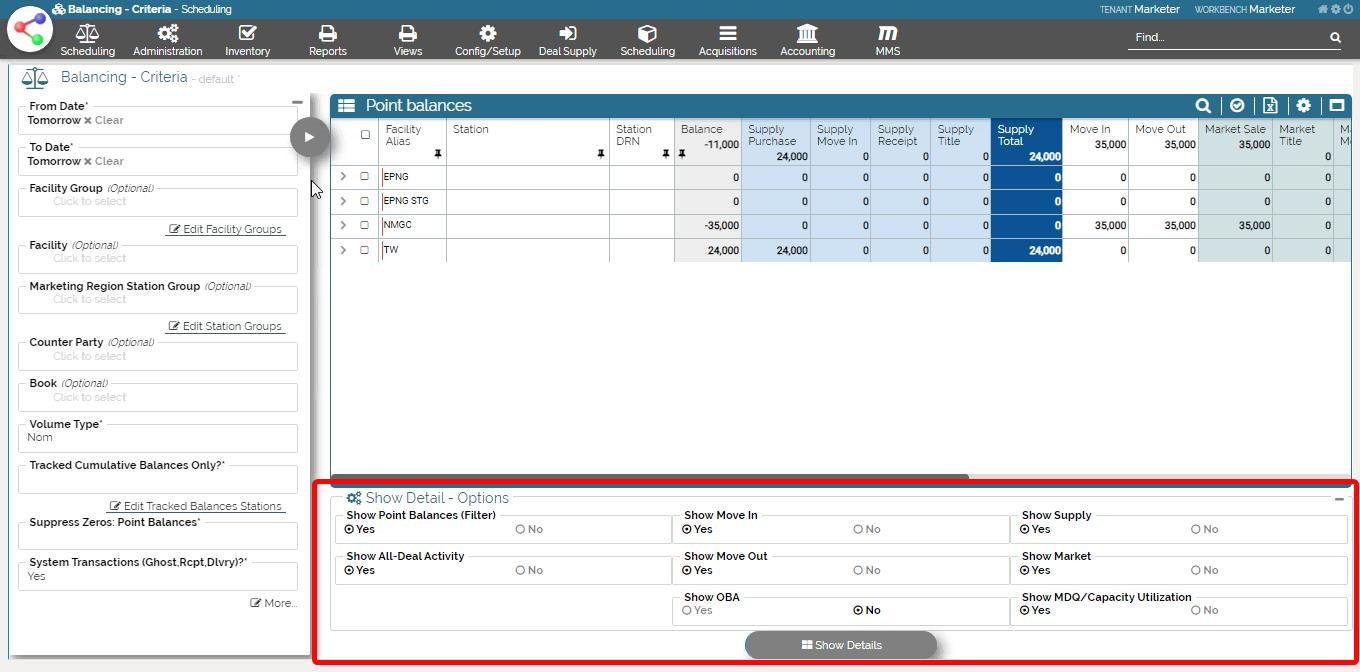The height and width of the screenshot is (672, 1360).
Task: Expand the EPNG row
Action: coord(343,177)
